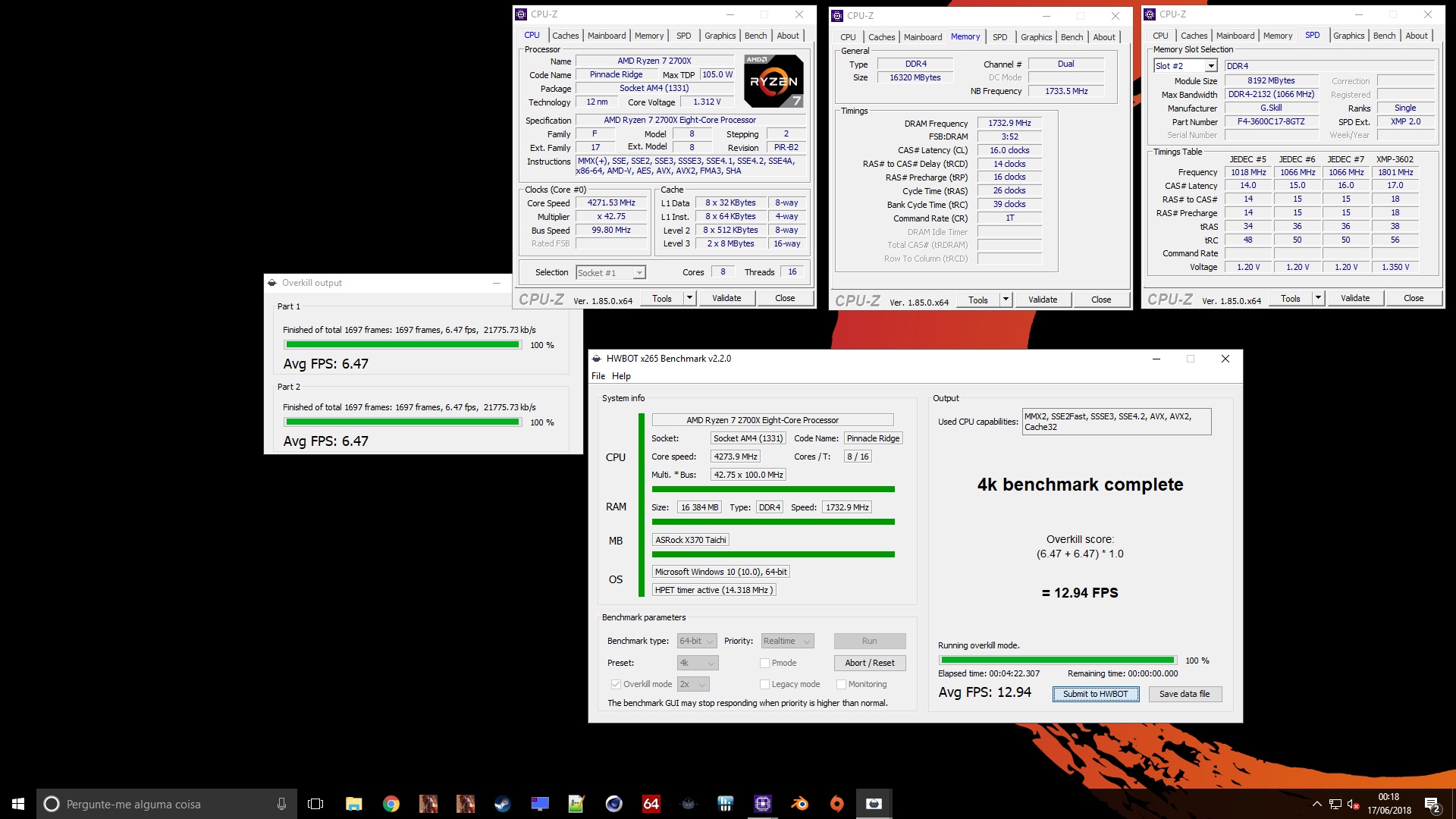Click the Cortana search box

(x=166, y=804)
